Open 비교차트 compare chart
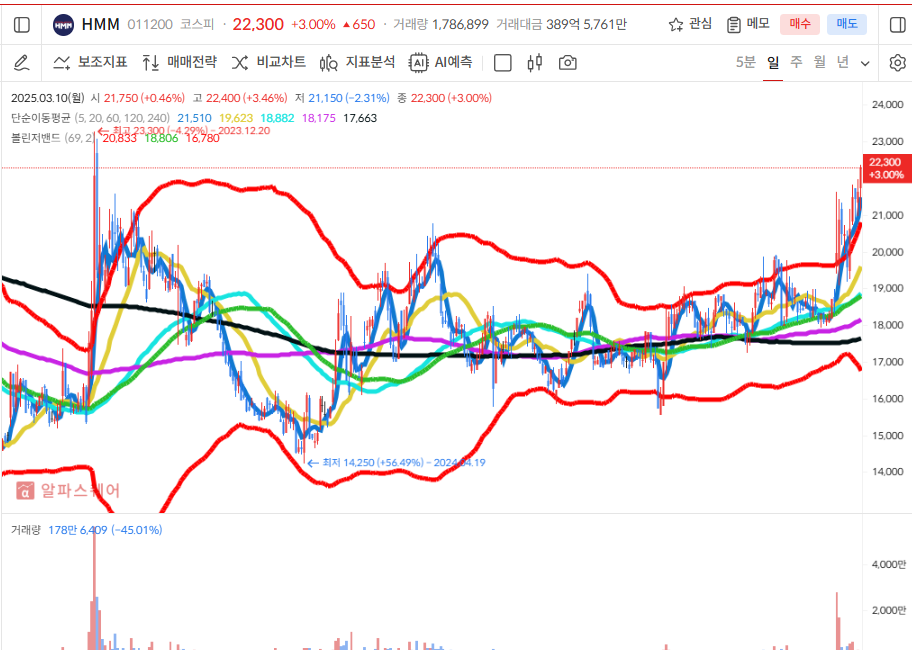 (268, 62)
